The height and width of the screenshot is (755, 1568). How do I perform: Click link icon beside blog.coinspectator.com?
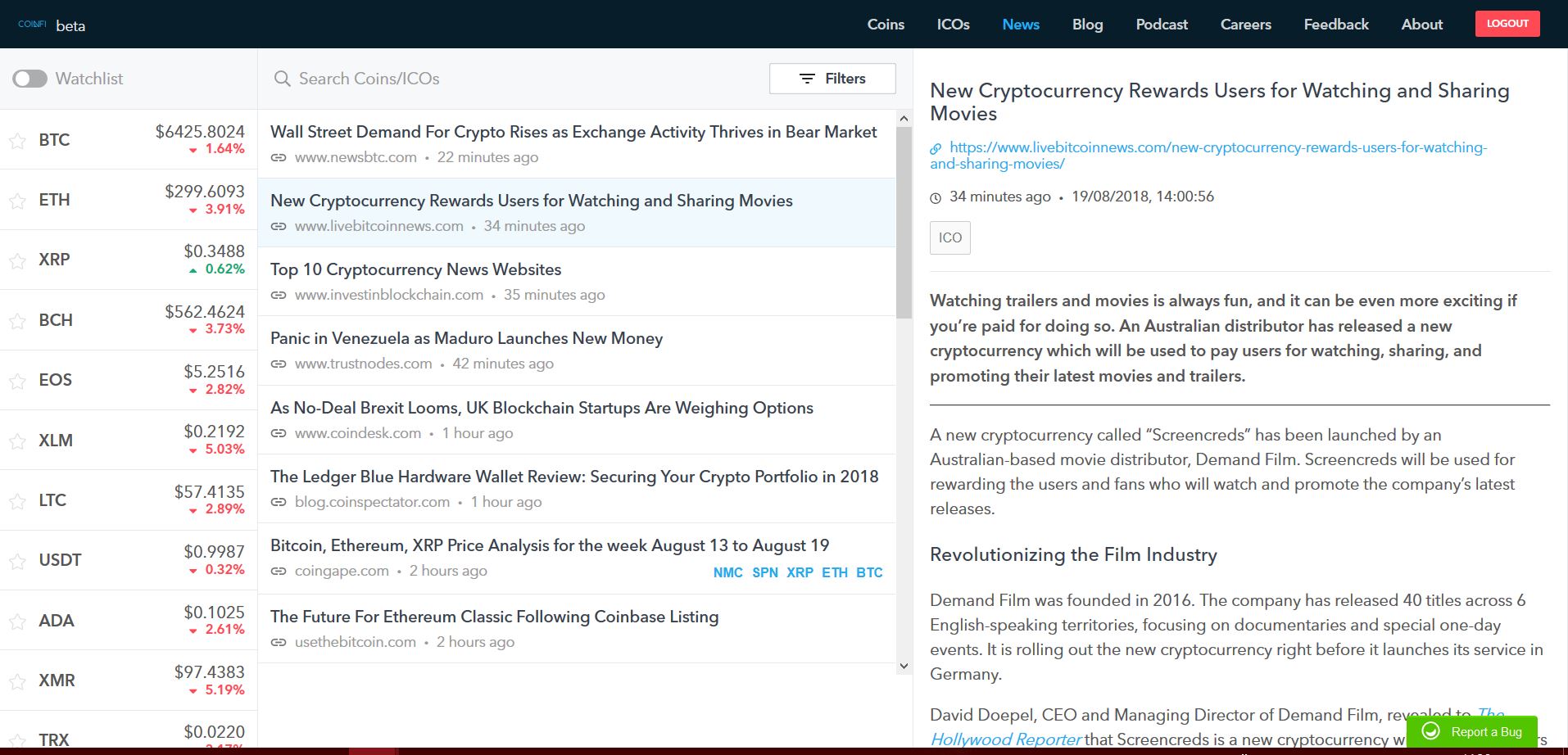[279, 502]
